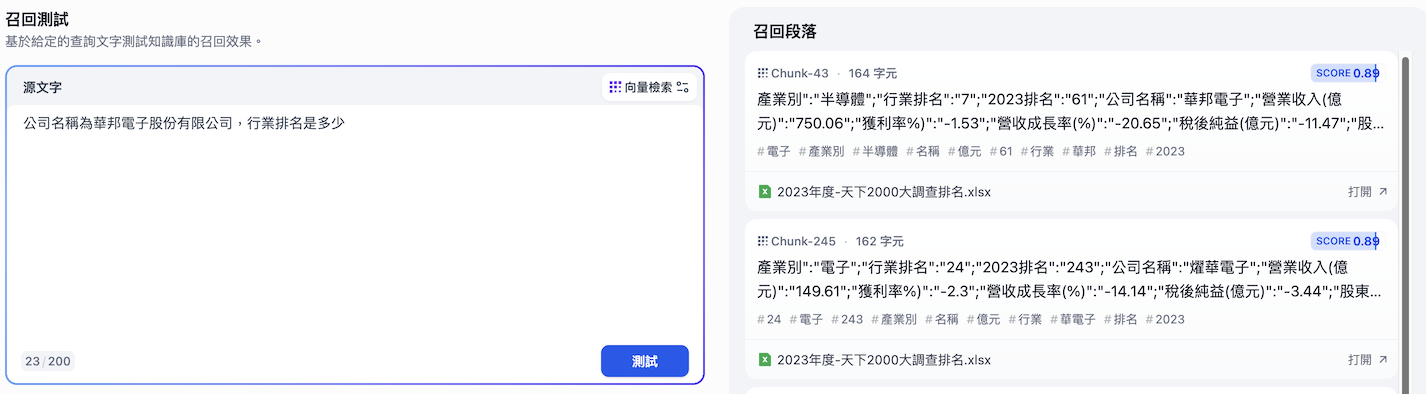Expand the Chunk-43 paragraph text

[1071, 112]
